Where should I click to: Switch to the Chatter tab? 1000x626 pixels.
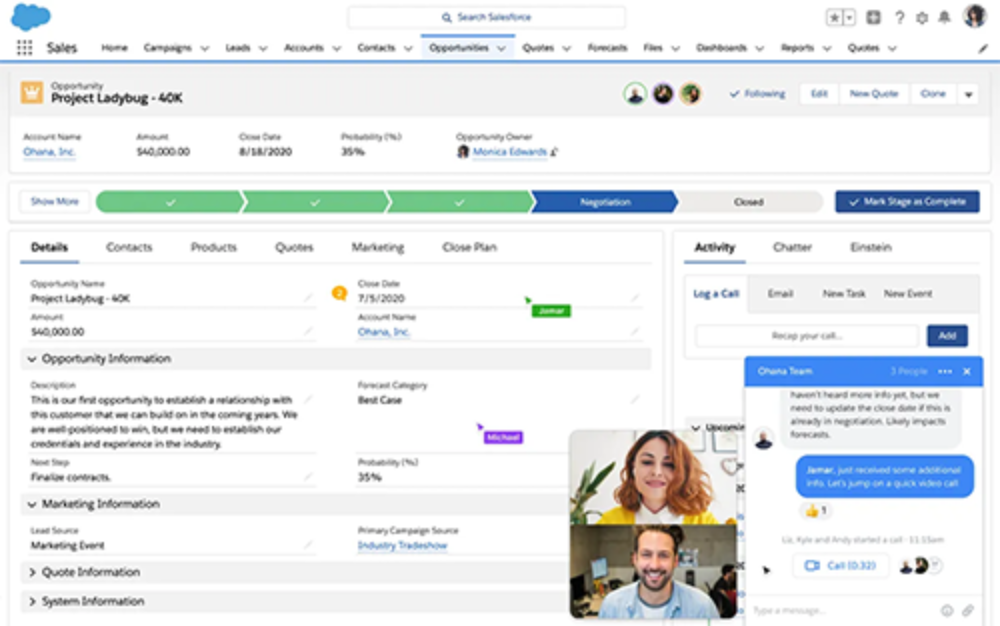coord(792,247)
